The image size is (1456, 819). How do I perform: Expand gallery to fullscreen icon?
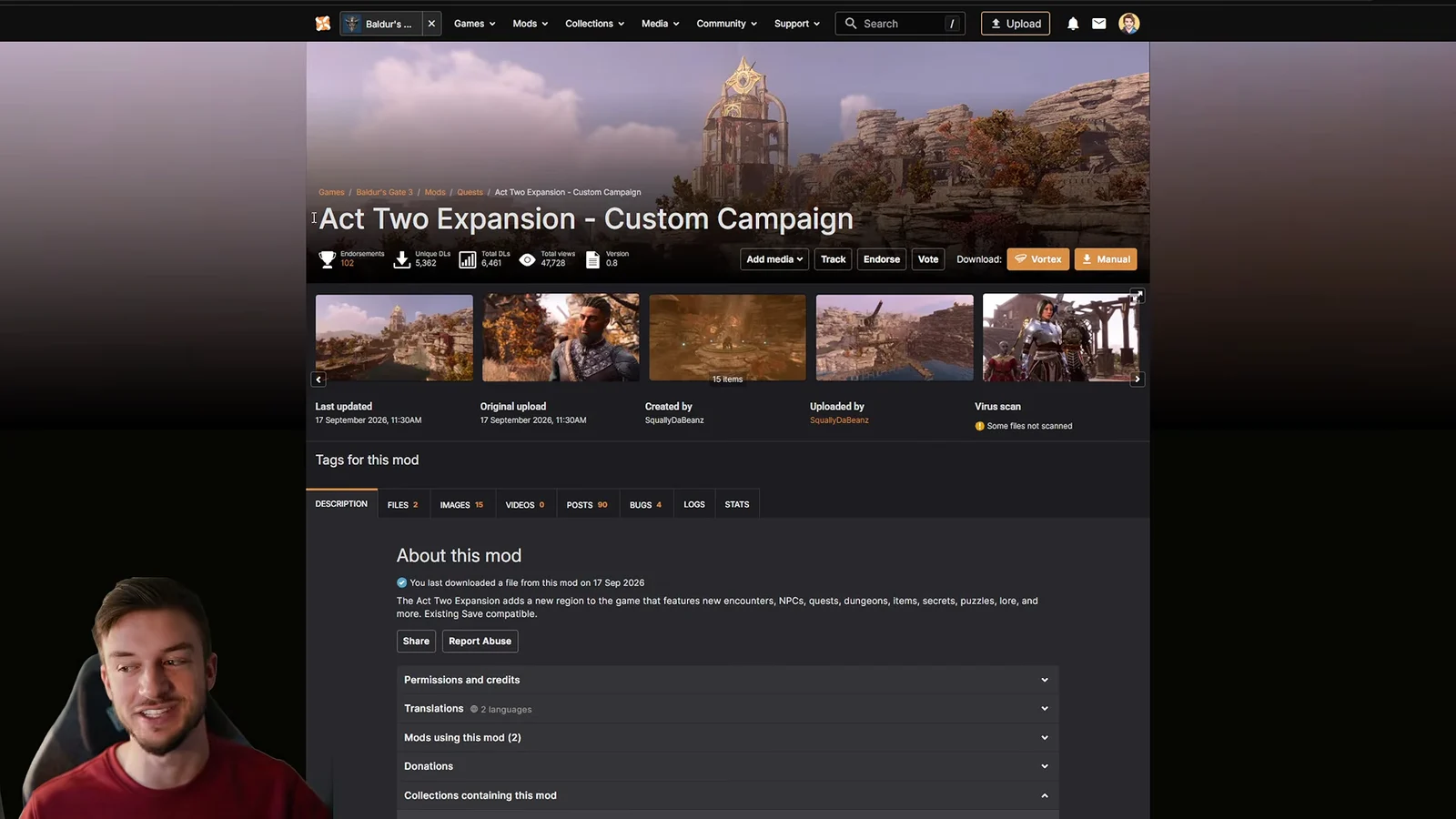pos(1137,296)
